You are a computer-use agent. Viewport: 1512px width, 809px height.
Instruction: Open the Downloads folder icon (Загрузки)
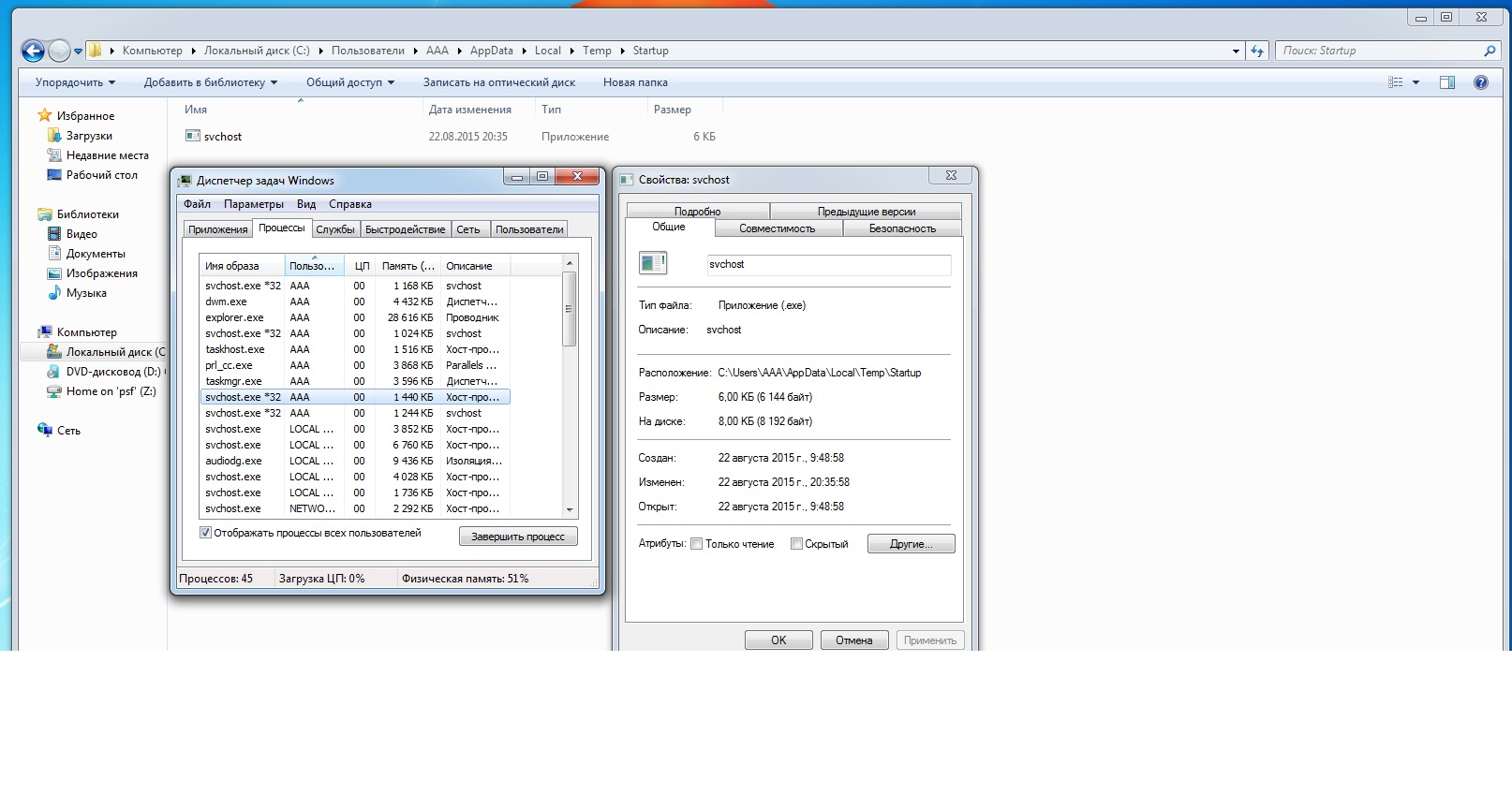[x=54, y=136]
